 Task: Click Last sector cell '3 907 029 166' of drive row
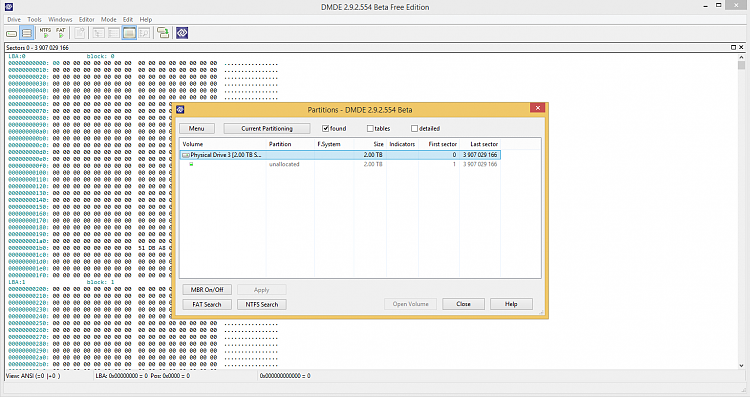point(480,155)
